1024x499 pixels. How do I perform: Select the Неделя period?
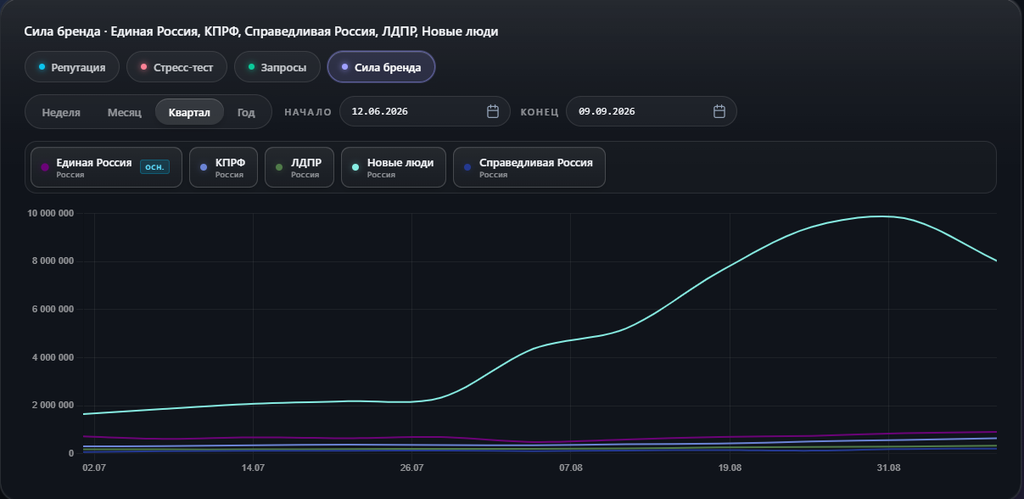pyautogui.click(x=61, y=112)
